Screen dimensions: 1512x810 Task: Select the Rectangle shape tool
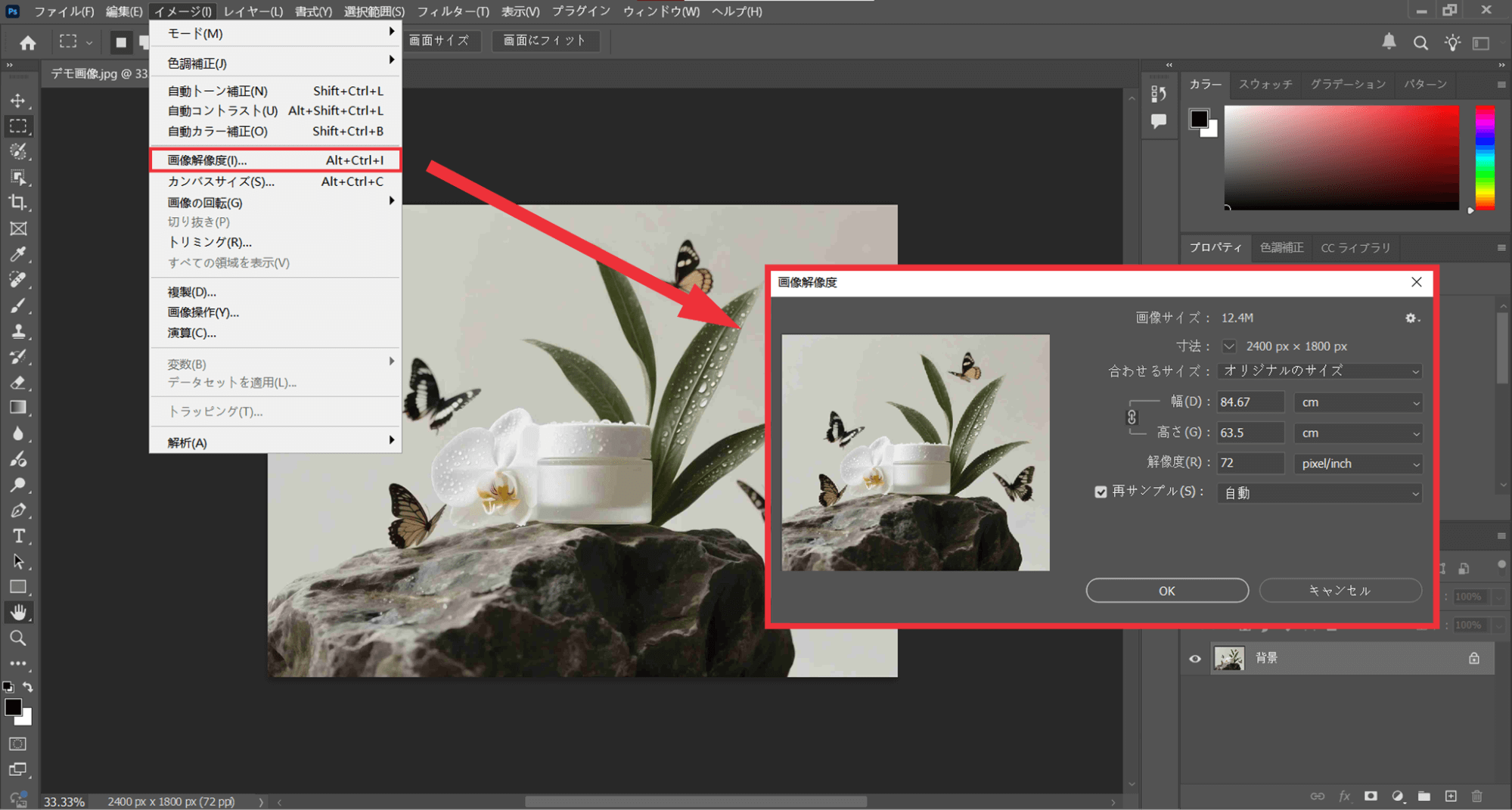[18, 587]
